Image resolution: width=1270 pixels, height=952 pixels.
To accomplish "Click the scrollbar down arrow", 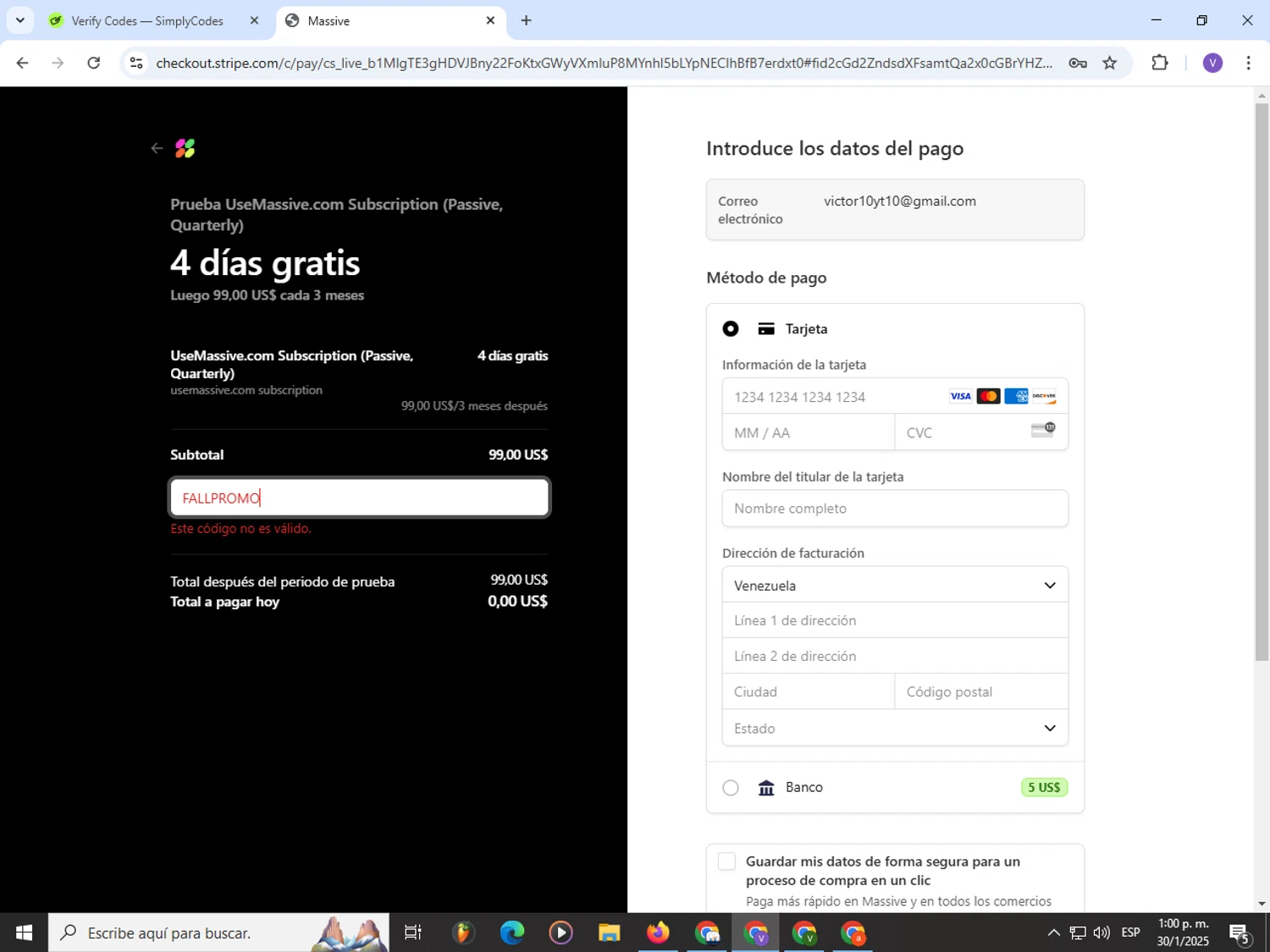I will pyautogui.click(x=1262, y=904).
